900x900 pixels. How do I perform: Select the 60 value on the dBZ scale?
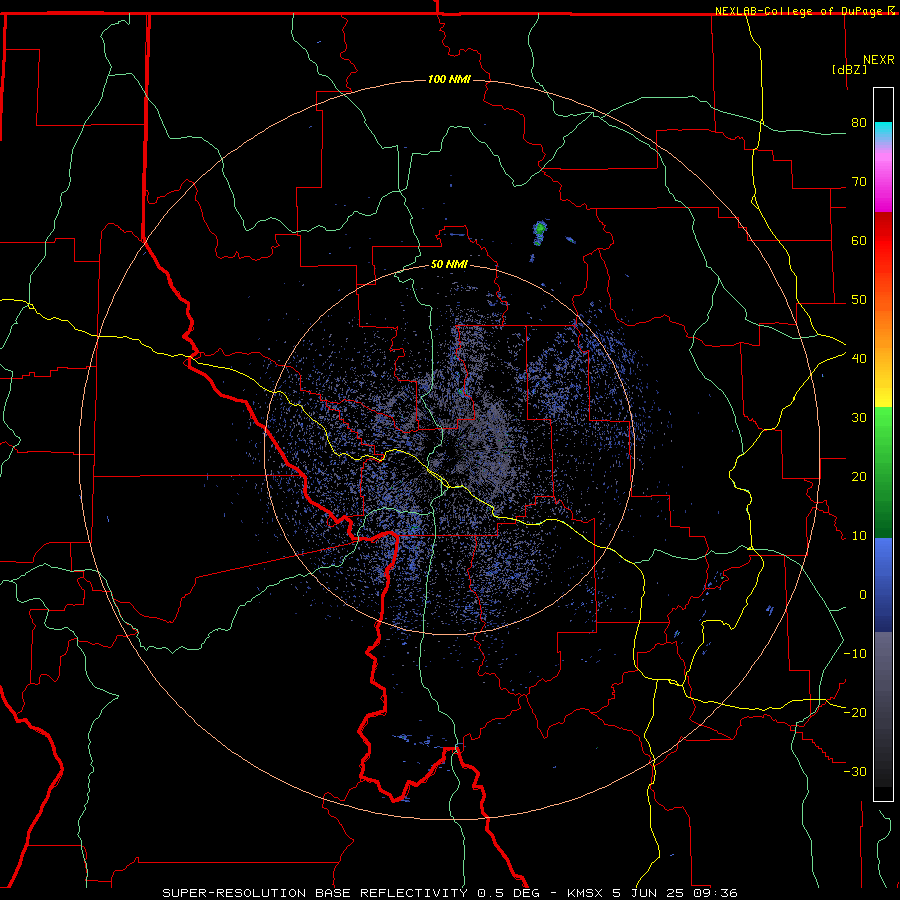(x=859, y=240)
